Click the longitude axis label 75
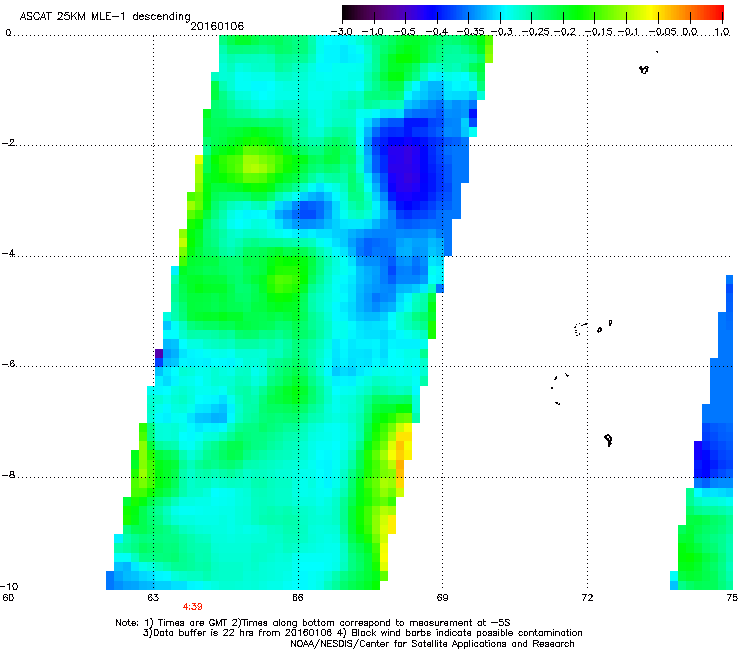This screenshot has width=740, height=650. [732, 598]
